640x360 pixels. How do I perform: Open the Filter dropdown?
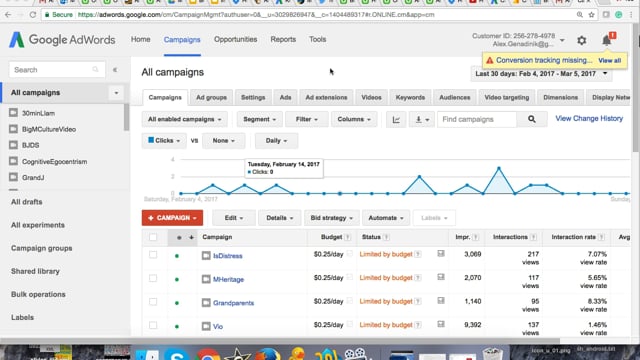click(x=307, y=119)
